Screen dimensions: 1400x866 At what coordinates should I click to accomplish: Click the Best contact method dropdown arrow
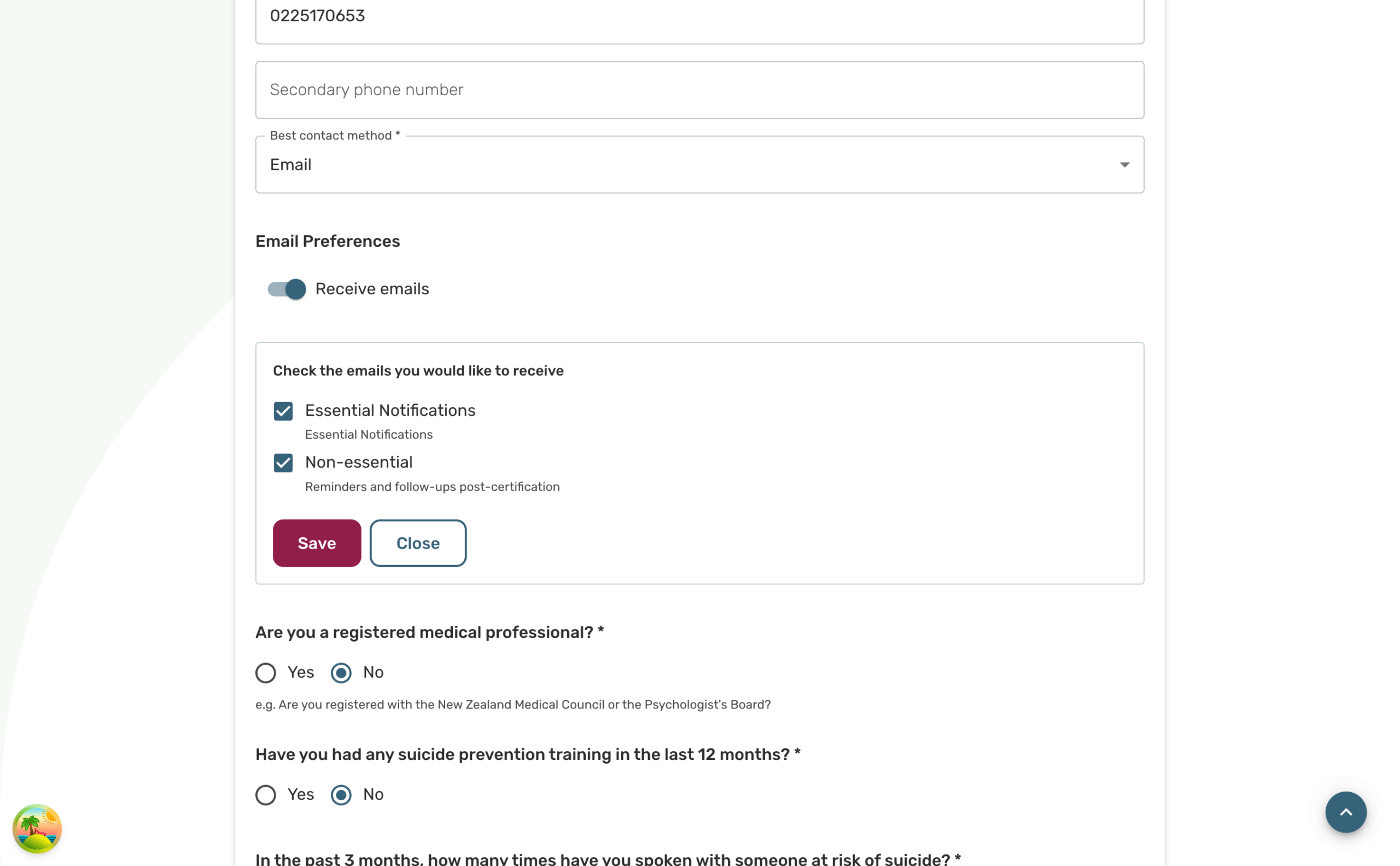(x=1124, y=165)
